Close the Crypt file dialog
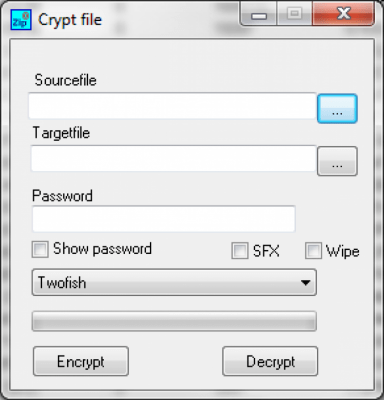The width and height of the screenshot is (384, 400). click(x=343, y=14)
